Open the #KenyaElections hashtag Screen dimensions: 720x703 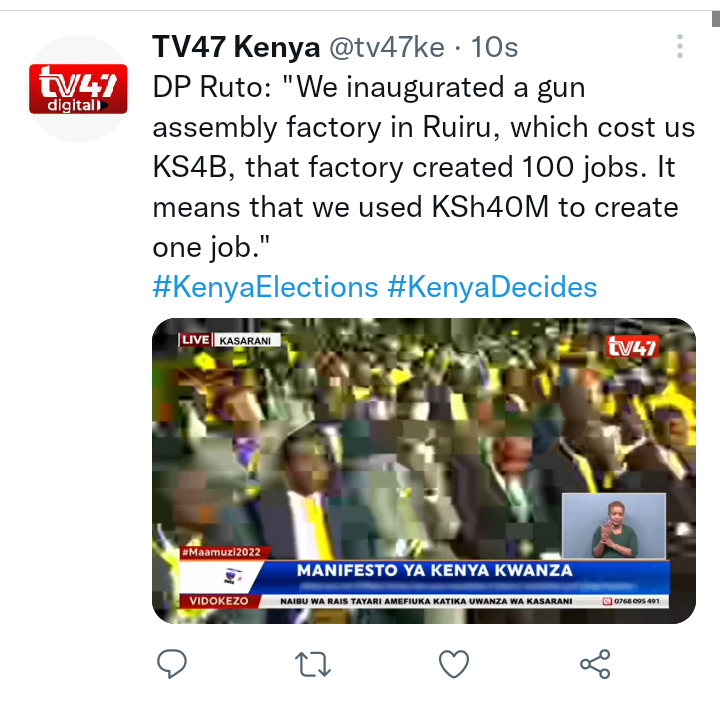click(x=265, y=287)
